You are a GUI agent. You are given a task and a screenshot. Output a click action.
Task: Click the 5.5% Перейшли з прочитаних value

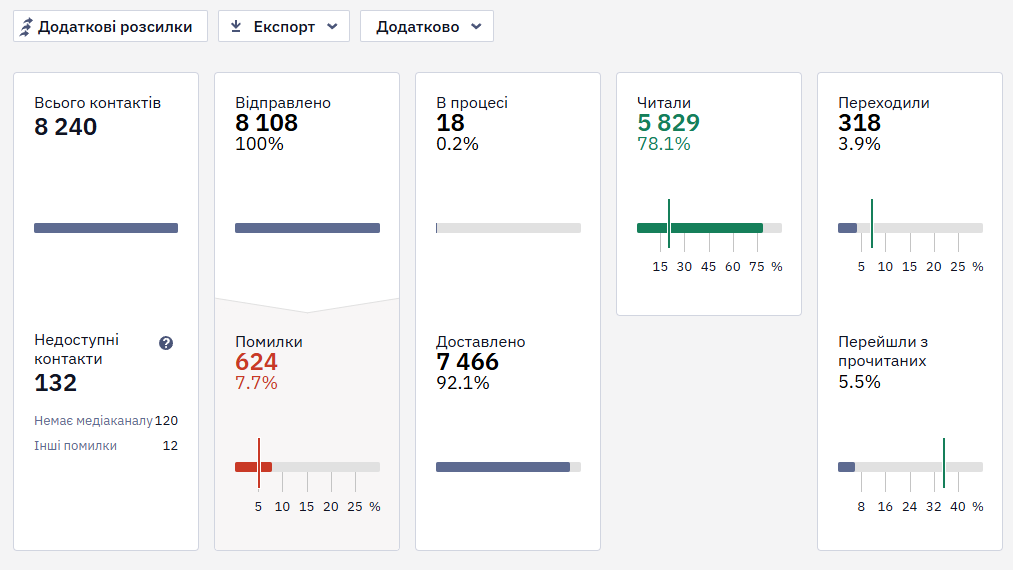click(x=859, y=382)
